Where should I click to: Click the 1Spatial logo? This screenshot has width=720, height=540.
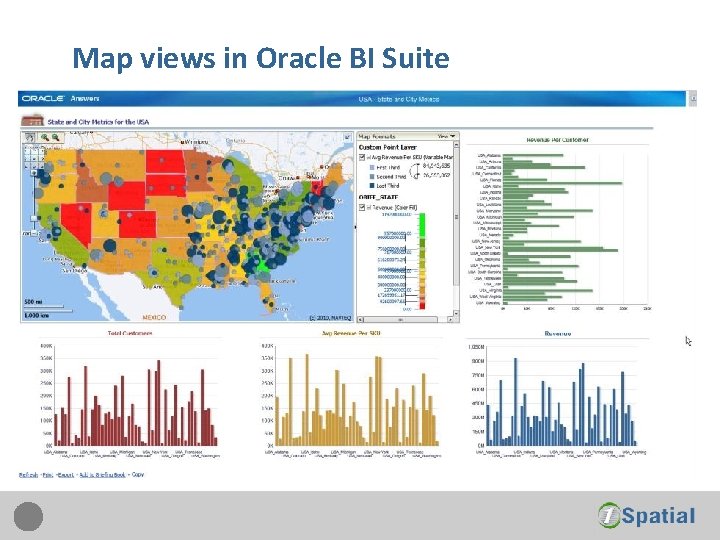pyautogui.click(x=647, y=515)
